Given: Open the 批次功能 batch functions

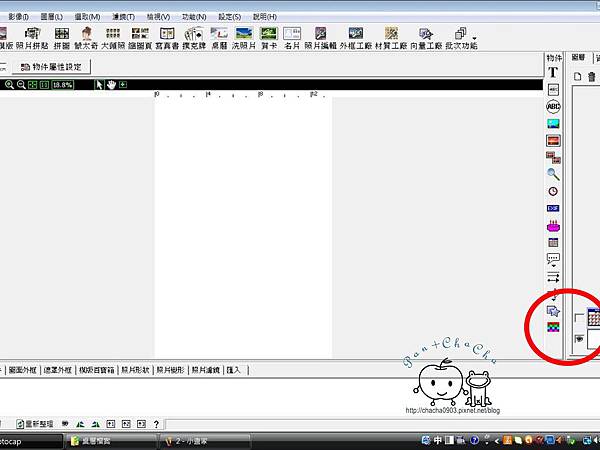Looking at the screenshot, I should pos(461,38).
